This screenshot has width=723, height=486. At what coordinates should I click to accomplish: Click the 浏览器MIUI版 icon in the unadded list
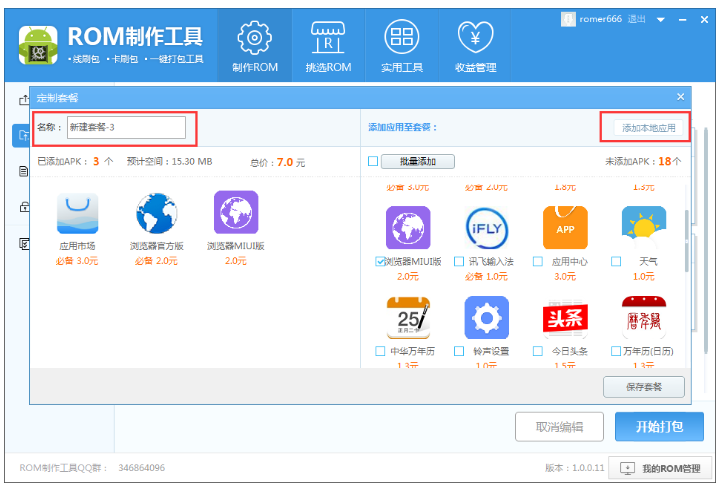(x=408, y=228)
